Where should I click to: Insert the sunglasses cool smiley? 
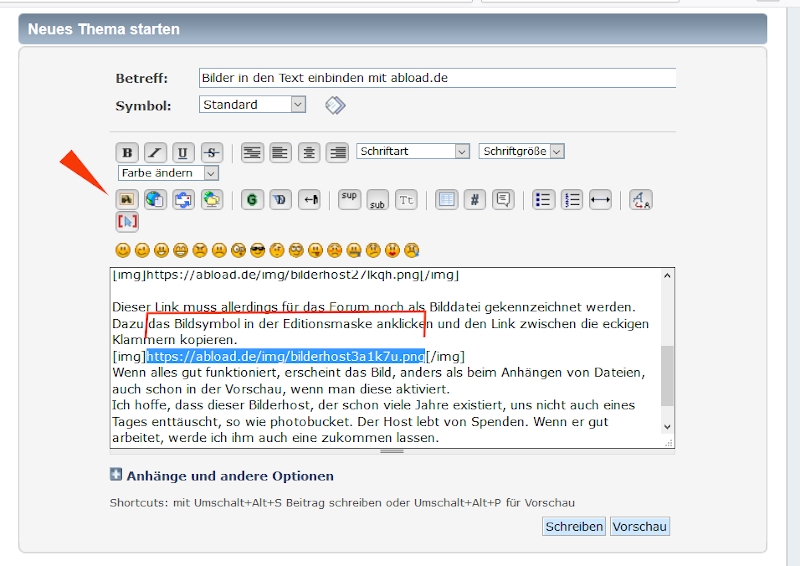[x=258, y=250]
